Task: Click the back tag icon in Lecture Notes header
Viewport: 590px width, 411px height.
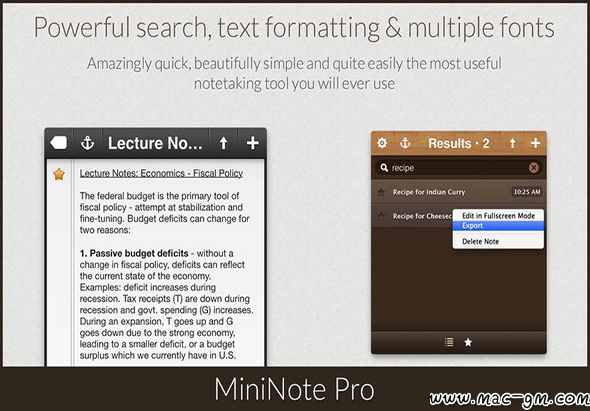Action: pyautogui.click(x=59, y=143)
